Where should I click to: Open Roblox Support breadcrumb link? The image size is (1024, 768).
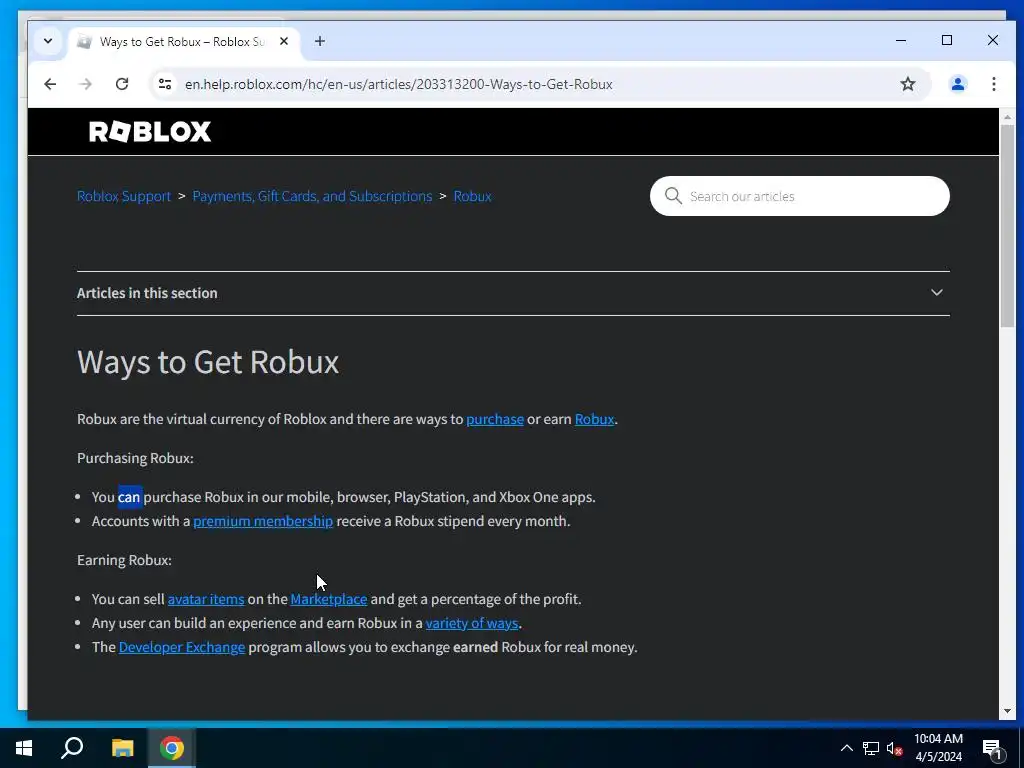click(124, 197)
